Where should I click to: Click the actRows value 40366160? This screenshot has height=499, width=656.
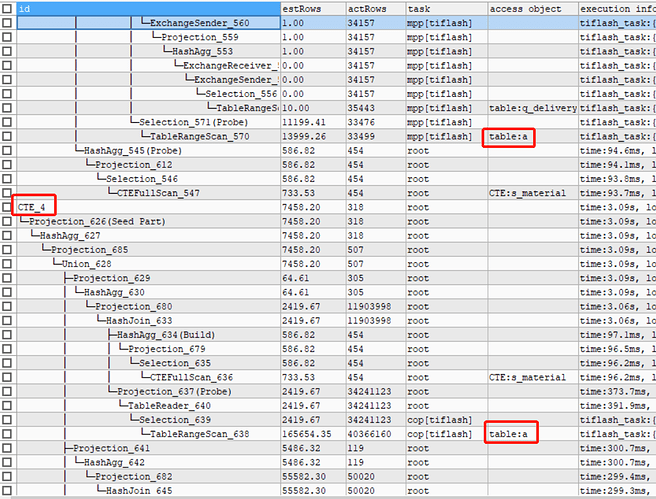coord(369,434)
